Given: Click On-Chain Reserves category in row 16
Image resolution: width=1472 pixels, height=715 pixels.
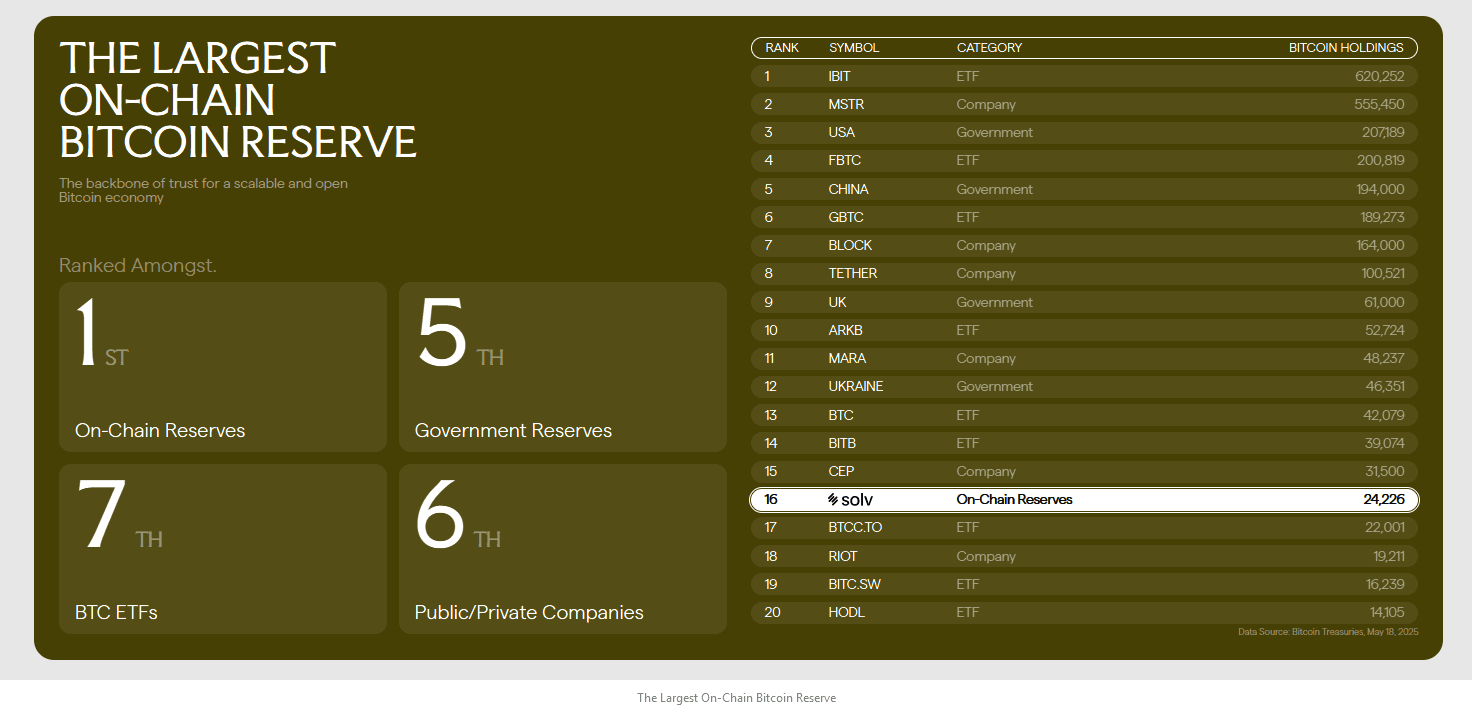Looking at the screenshot, I should 1014,499.
